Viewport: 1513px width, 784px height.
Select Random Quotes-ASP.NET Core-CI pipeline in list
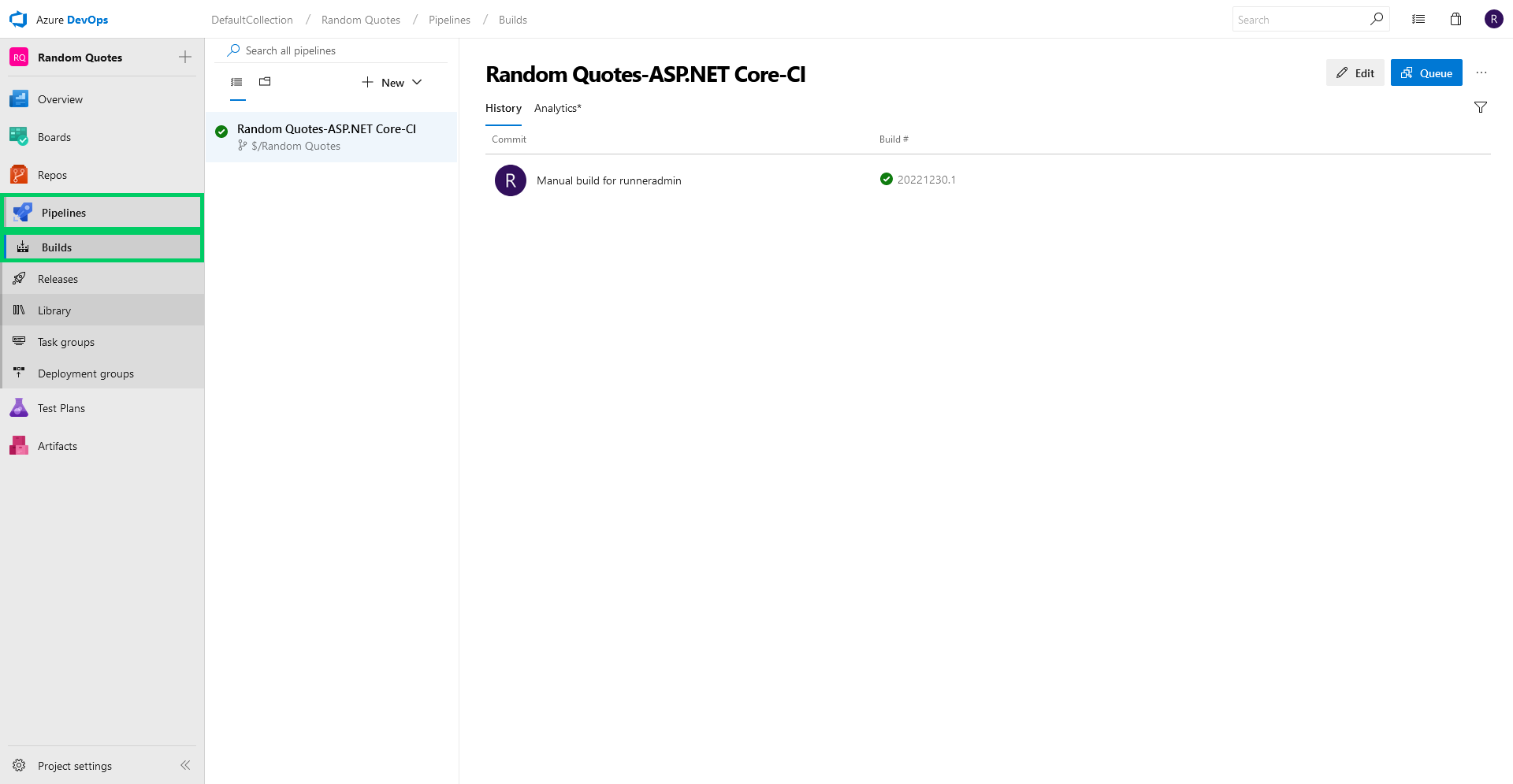point(331,137)
